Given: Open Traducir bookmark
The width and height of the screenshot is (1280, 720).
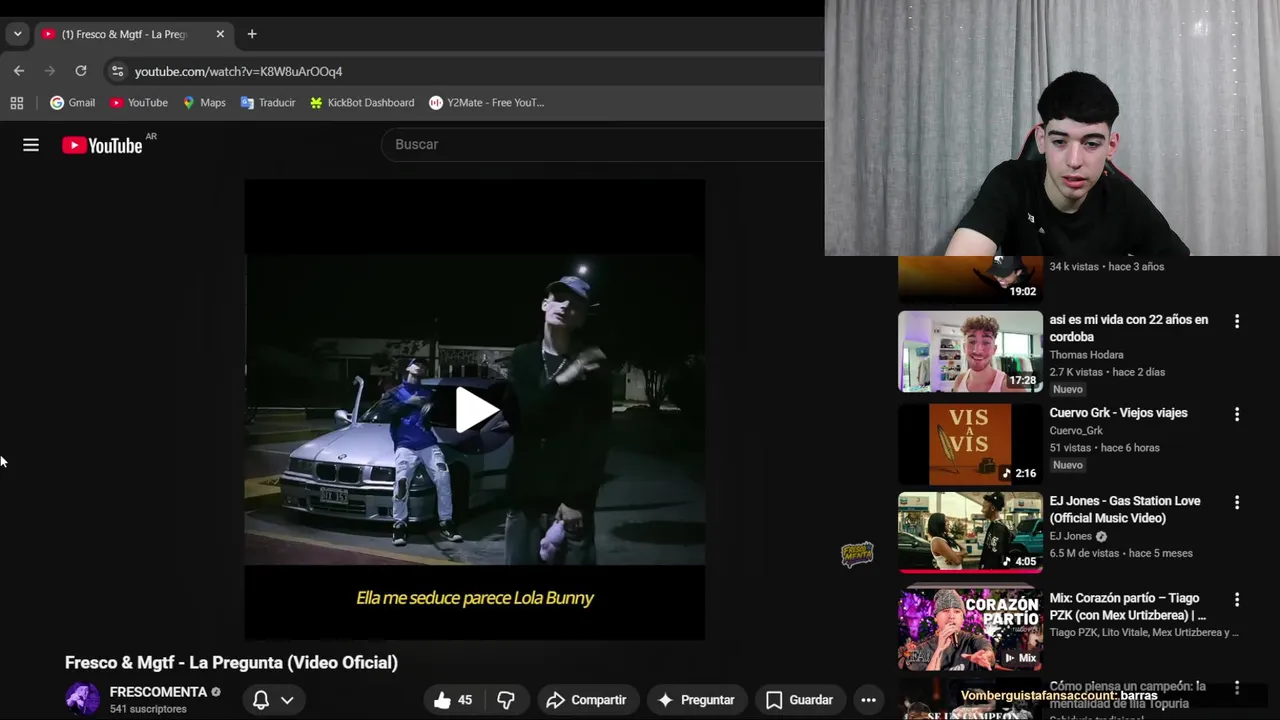Looking at the screenshot, I should 268,103.
